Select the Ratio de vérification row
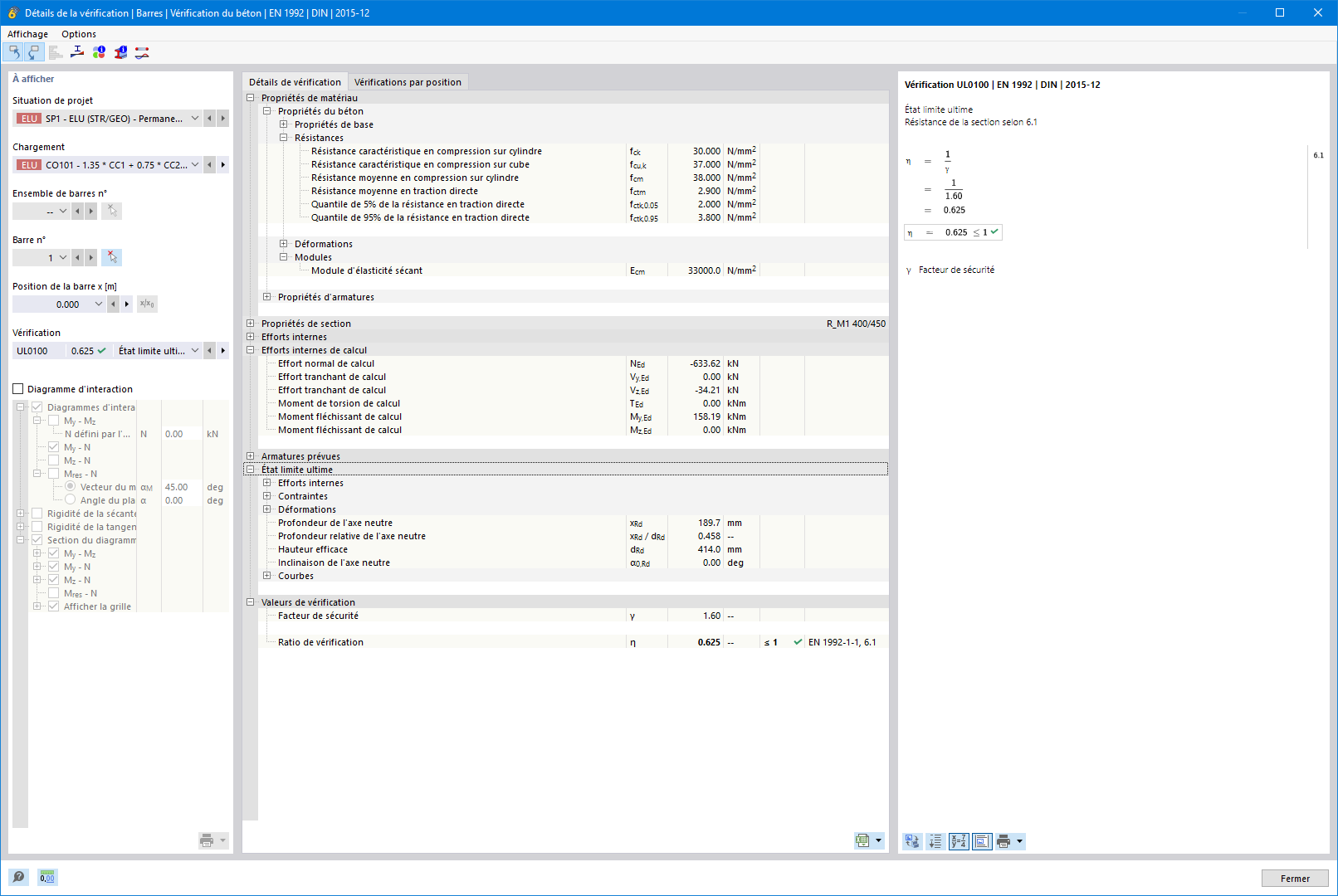 573,642
